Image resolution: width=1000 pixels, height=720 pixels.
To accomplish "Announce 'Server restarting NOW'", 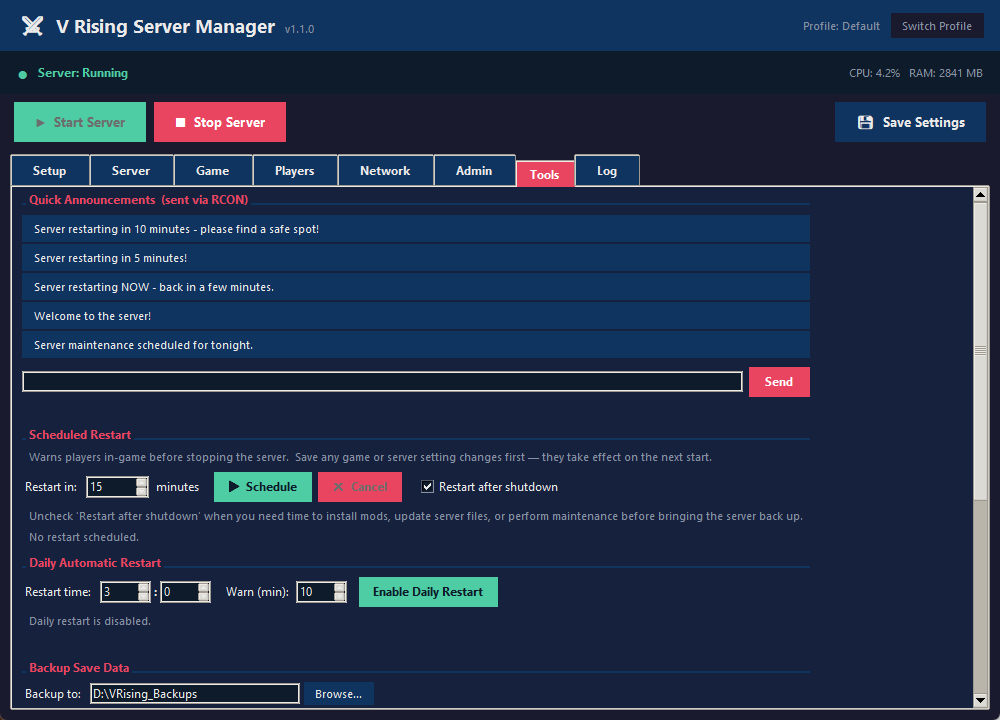I will 416,287.
